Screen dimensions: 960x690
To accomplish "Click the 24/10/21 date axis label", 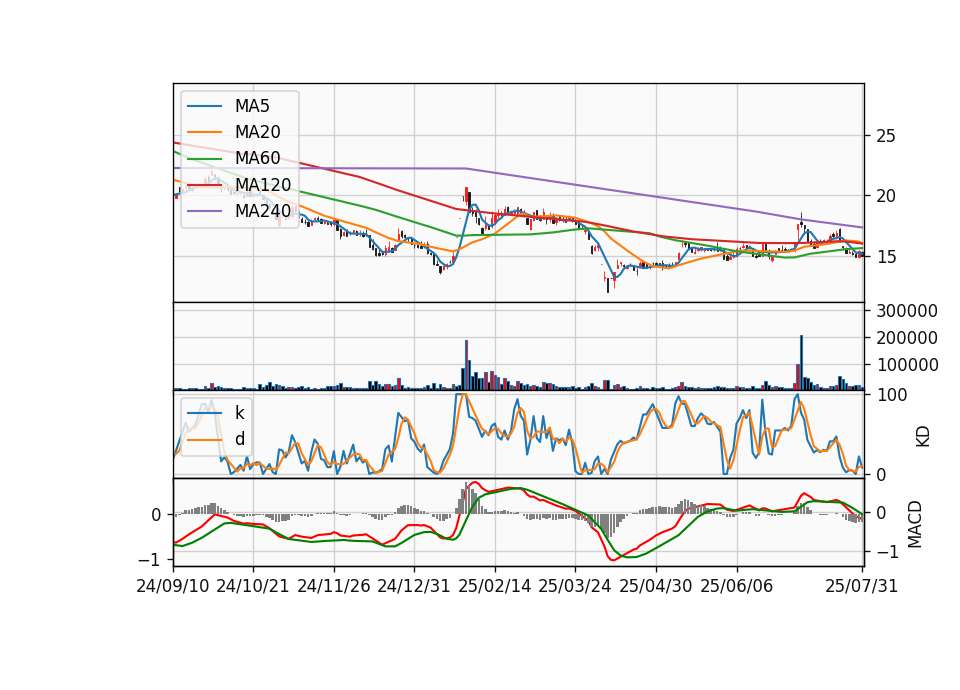I will (x=253, y=586).
